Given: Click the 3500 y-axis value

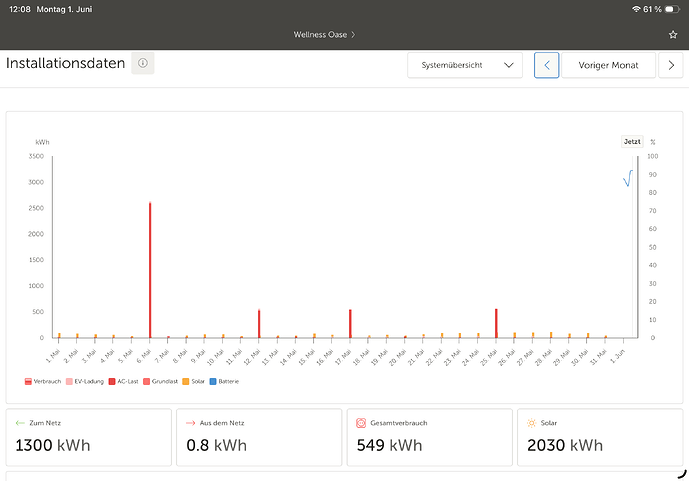Looking at the screenshot, I should point(36,156).
